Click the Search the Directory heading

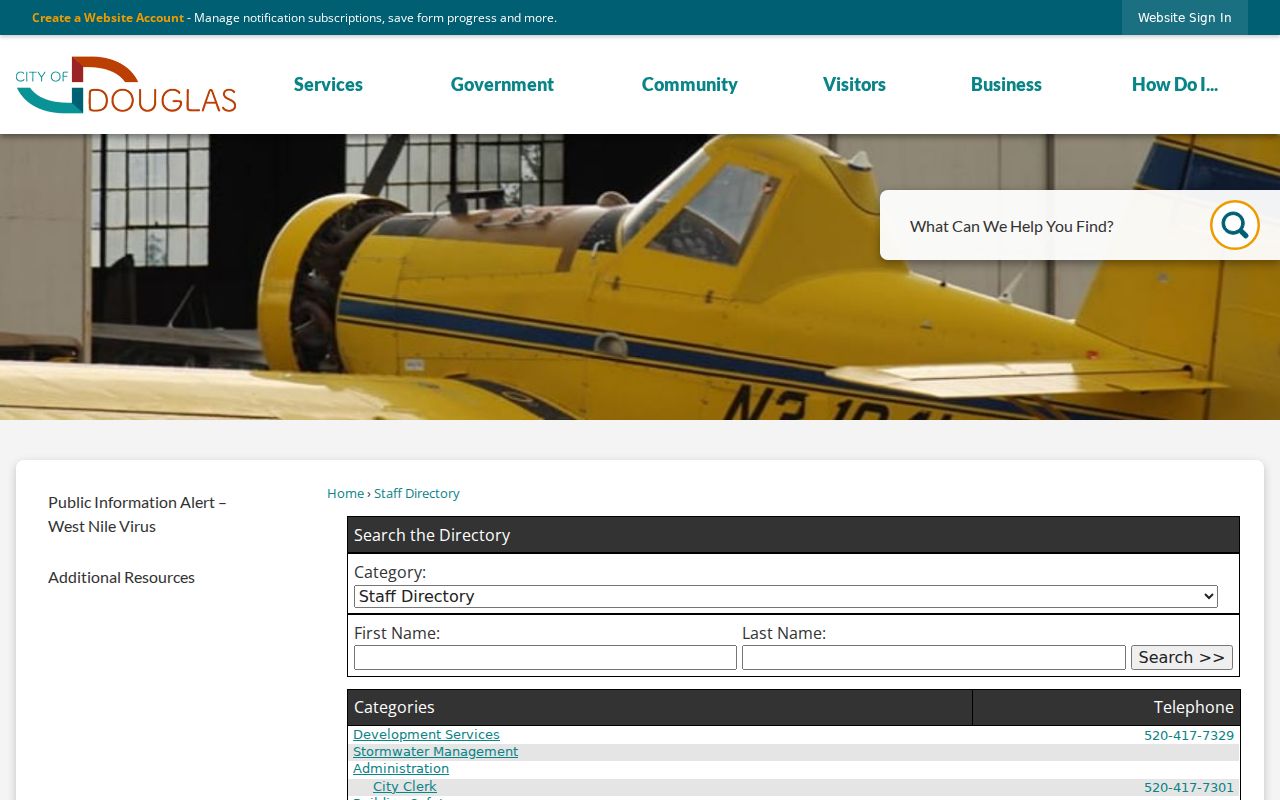793,535
